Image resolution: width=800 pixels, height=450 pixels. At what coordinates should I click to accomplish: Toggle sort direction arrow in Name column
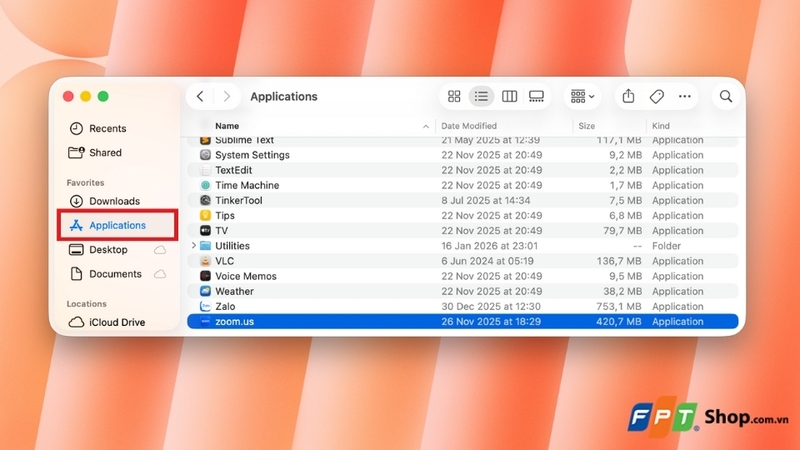(426, 127)
